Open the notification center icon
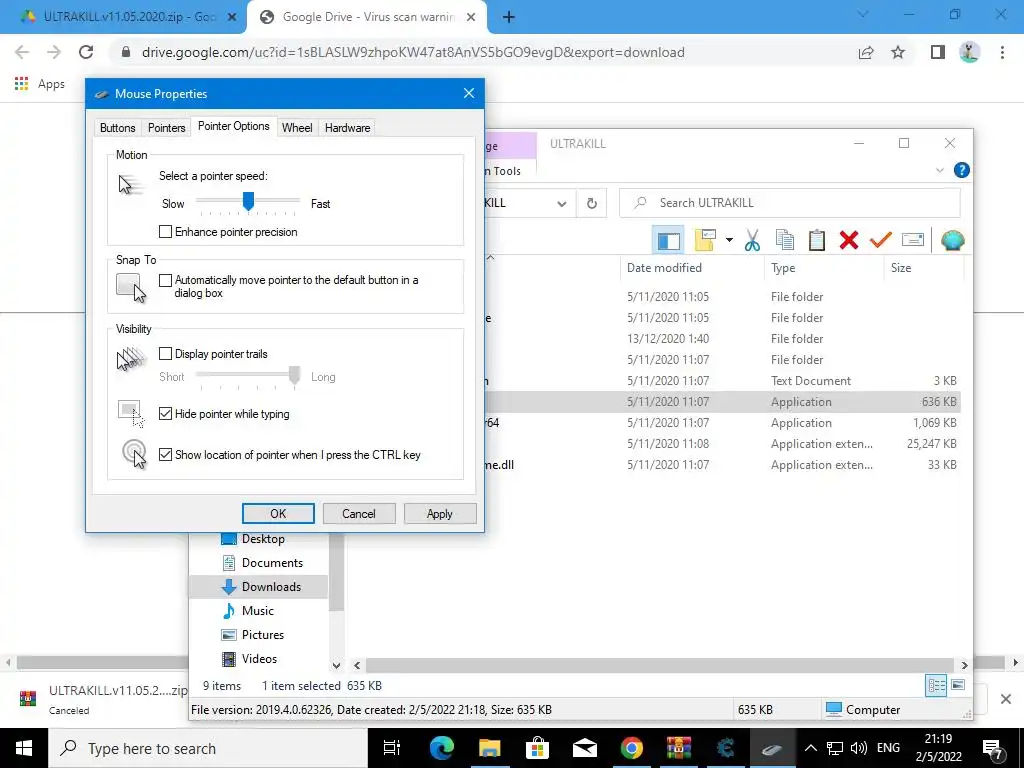The height and width of the screenshot is (768, 1024). 994,748
